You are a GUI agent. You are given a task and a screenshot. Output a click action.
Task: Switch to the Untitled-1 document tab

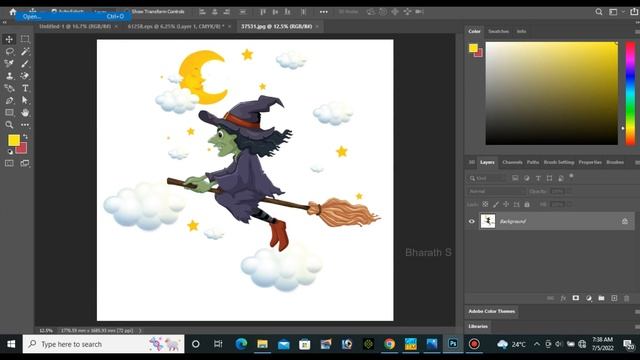(x=75, y=26)
